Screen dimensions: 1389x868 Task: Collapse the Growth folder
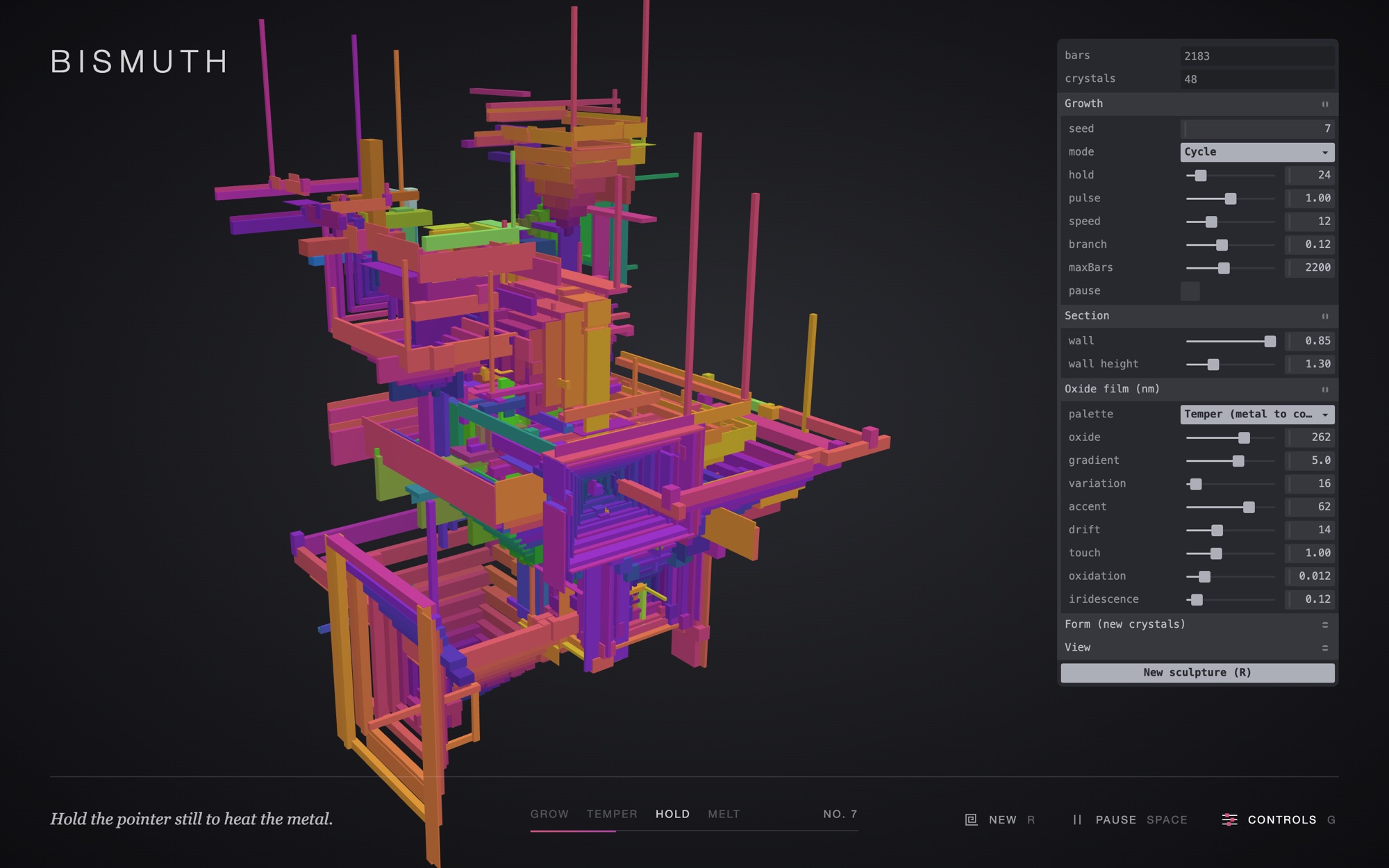pos(1197,103)
